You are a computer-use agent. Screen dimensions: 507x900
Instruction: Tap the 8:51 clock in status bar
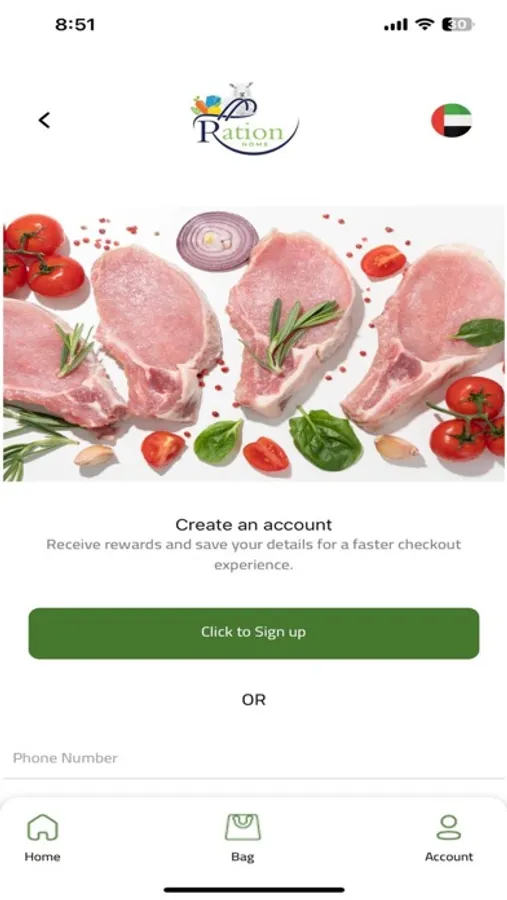tap(75, 24)
